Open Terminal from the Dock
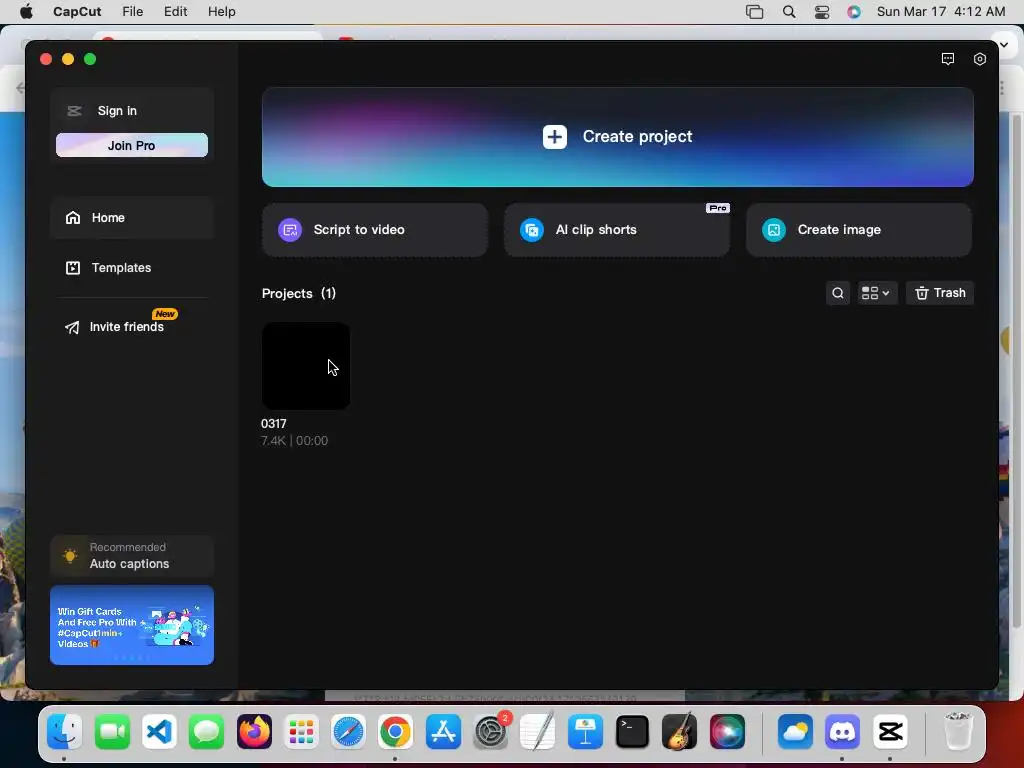1024x768 pixels. click(x=632, y=732)
